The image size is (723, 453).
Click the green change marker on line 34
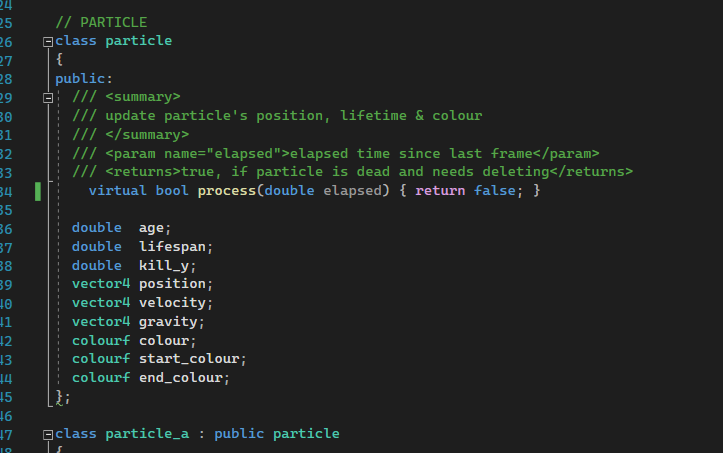[38, 191]
